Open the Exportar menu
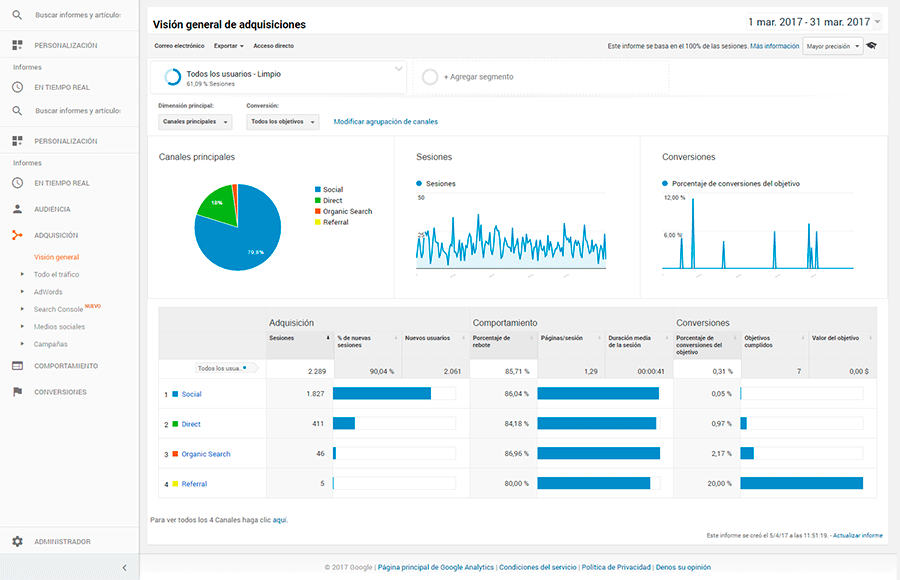Screen dimensions: 900x580 point(228,46)
